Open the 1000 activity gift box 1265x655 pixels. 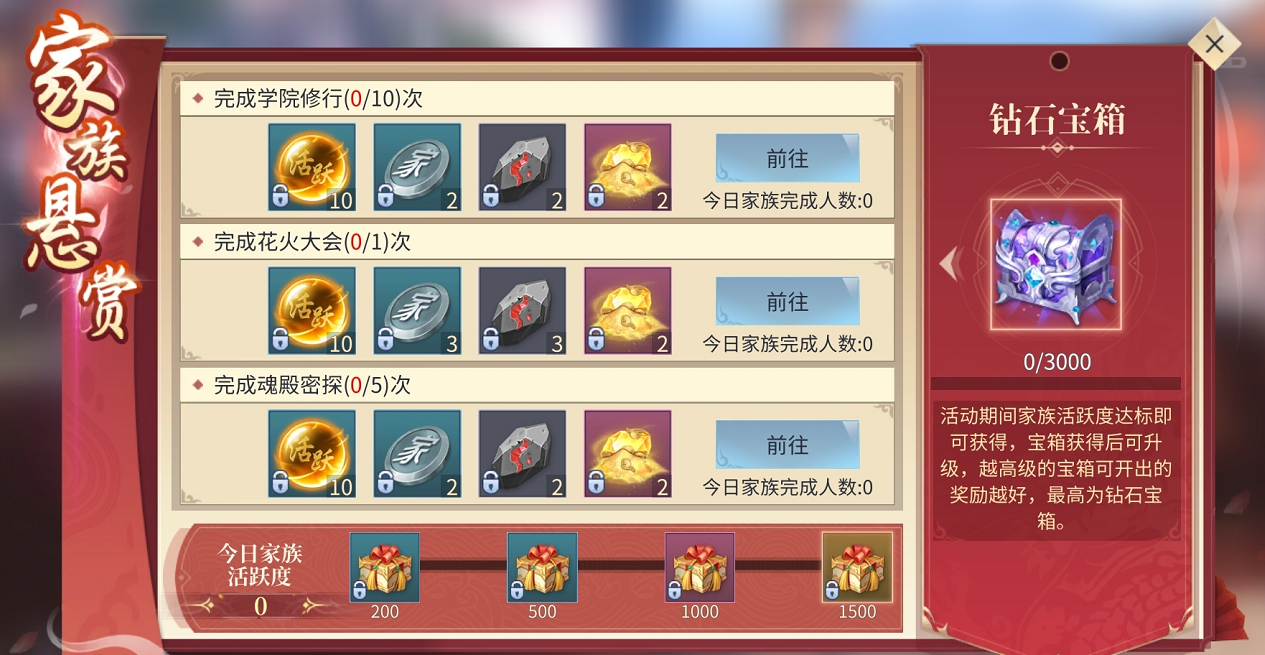pyautogui.click(x=700, y=567)
